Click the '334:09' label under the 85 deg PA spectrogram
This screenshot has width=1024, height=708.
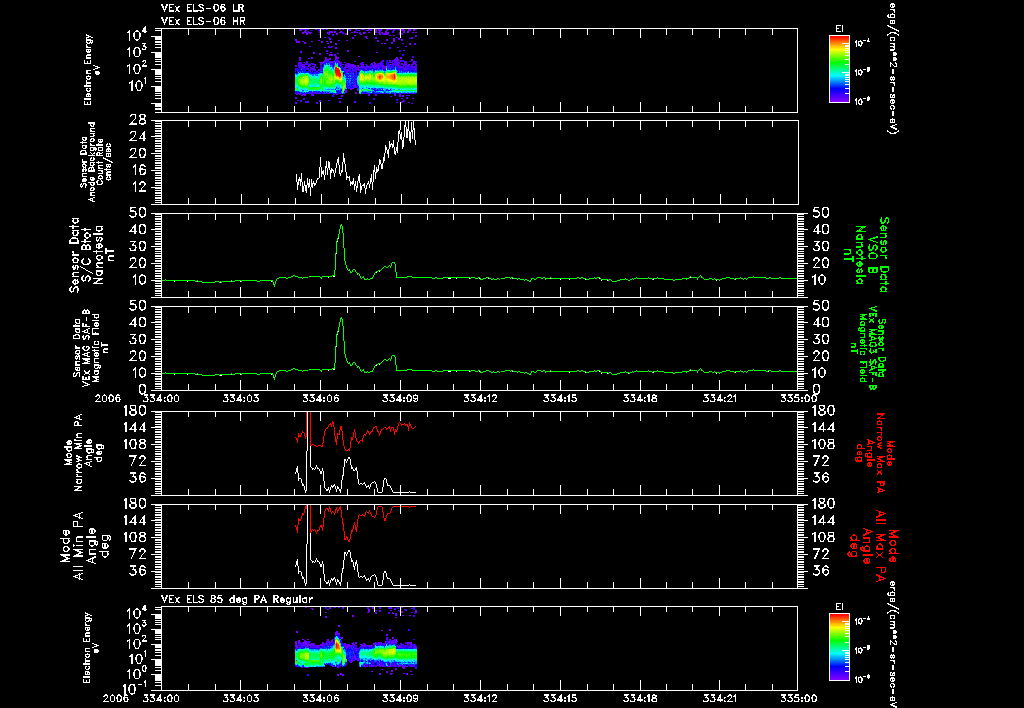[x=400, y=698]
